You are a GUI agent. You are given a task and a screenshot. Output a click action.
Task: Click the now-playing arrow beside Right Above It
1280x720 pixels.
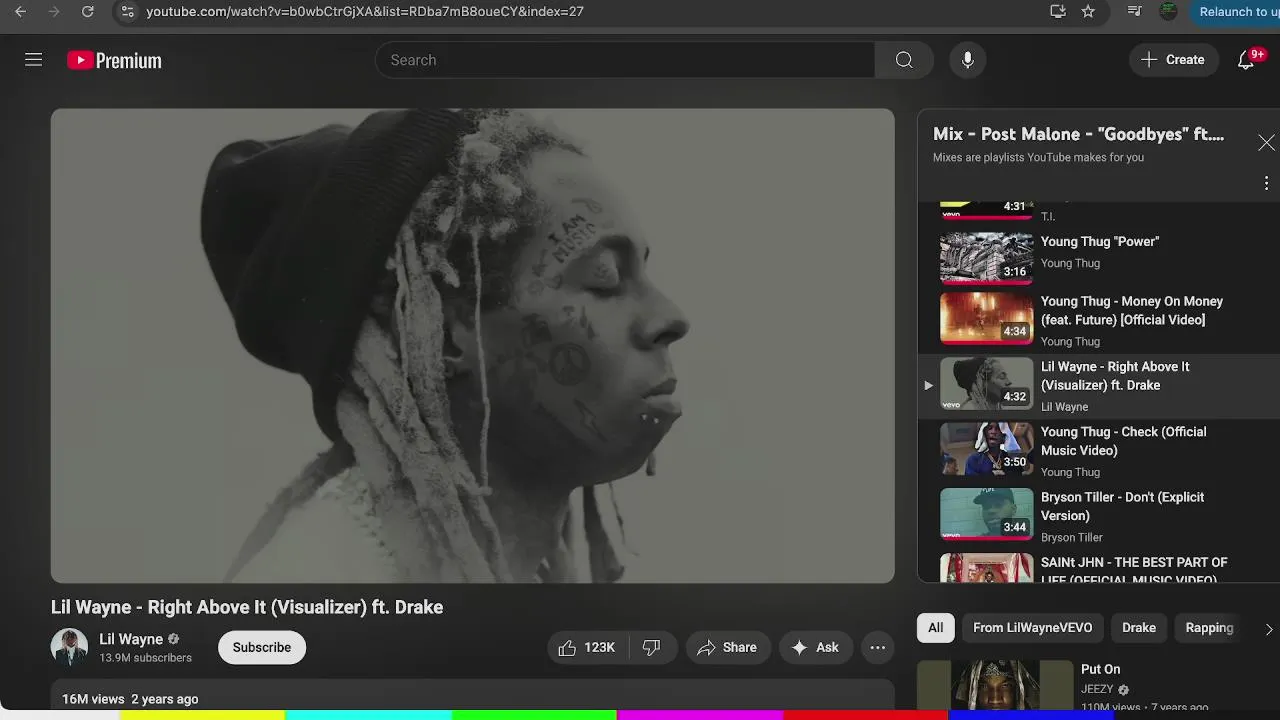point(928,385)
